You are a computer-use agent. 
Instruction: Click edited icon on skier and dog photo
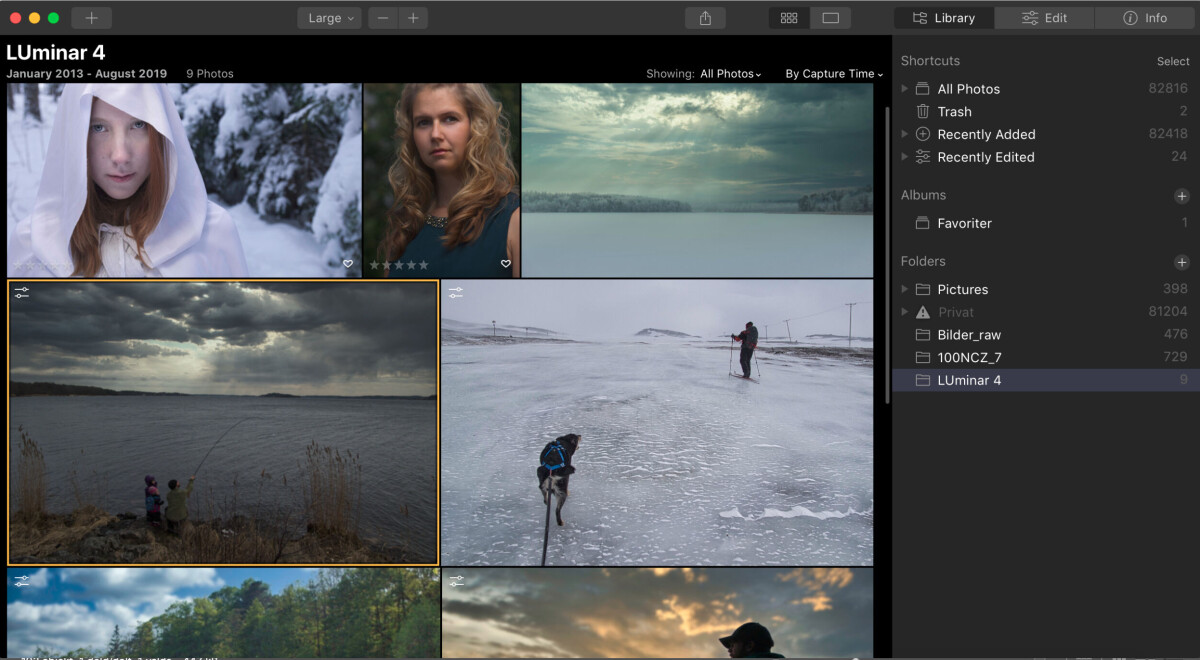point(456,293)
